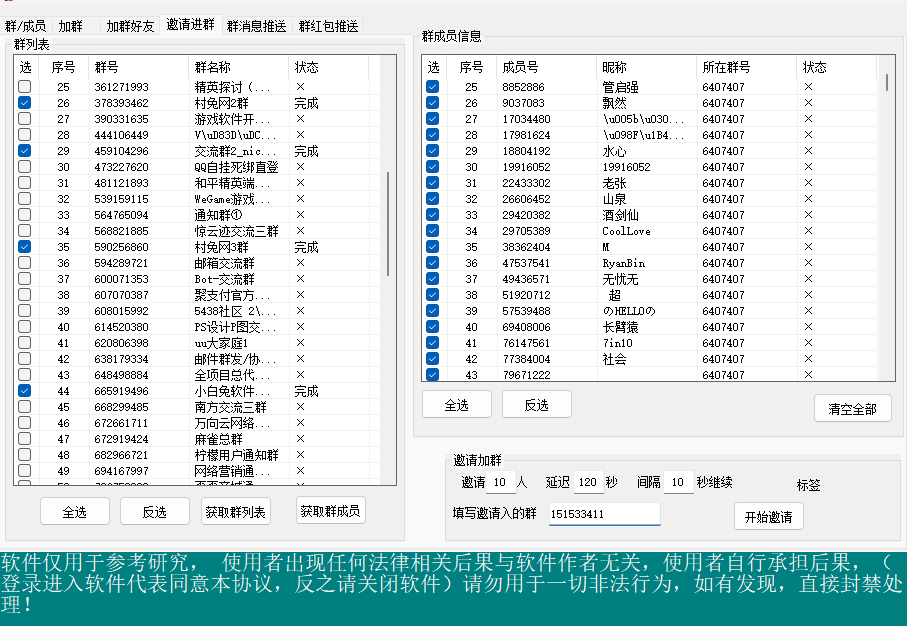Deselect member 29705389 CoolLove
Screen dimensions: 907x626
433,231
